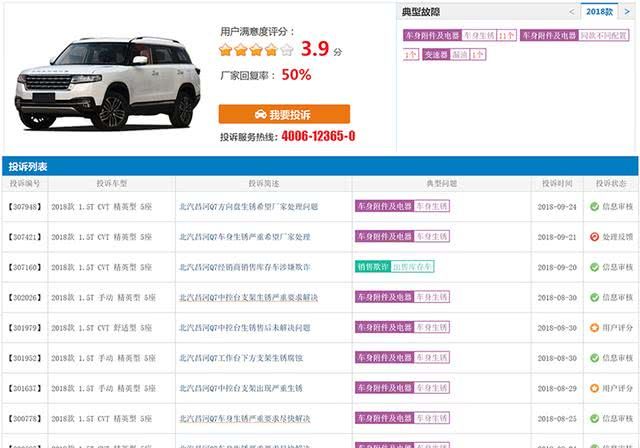Image resolution: width=640 pixels, height=448 pixels.
Task: Open complaint 北汽昌河Q7中控台支架出现严重生锈
Action: [241, 388]
